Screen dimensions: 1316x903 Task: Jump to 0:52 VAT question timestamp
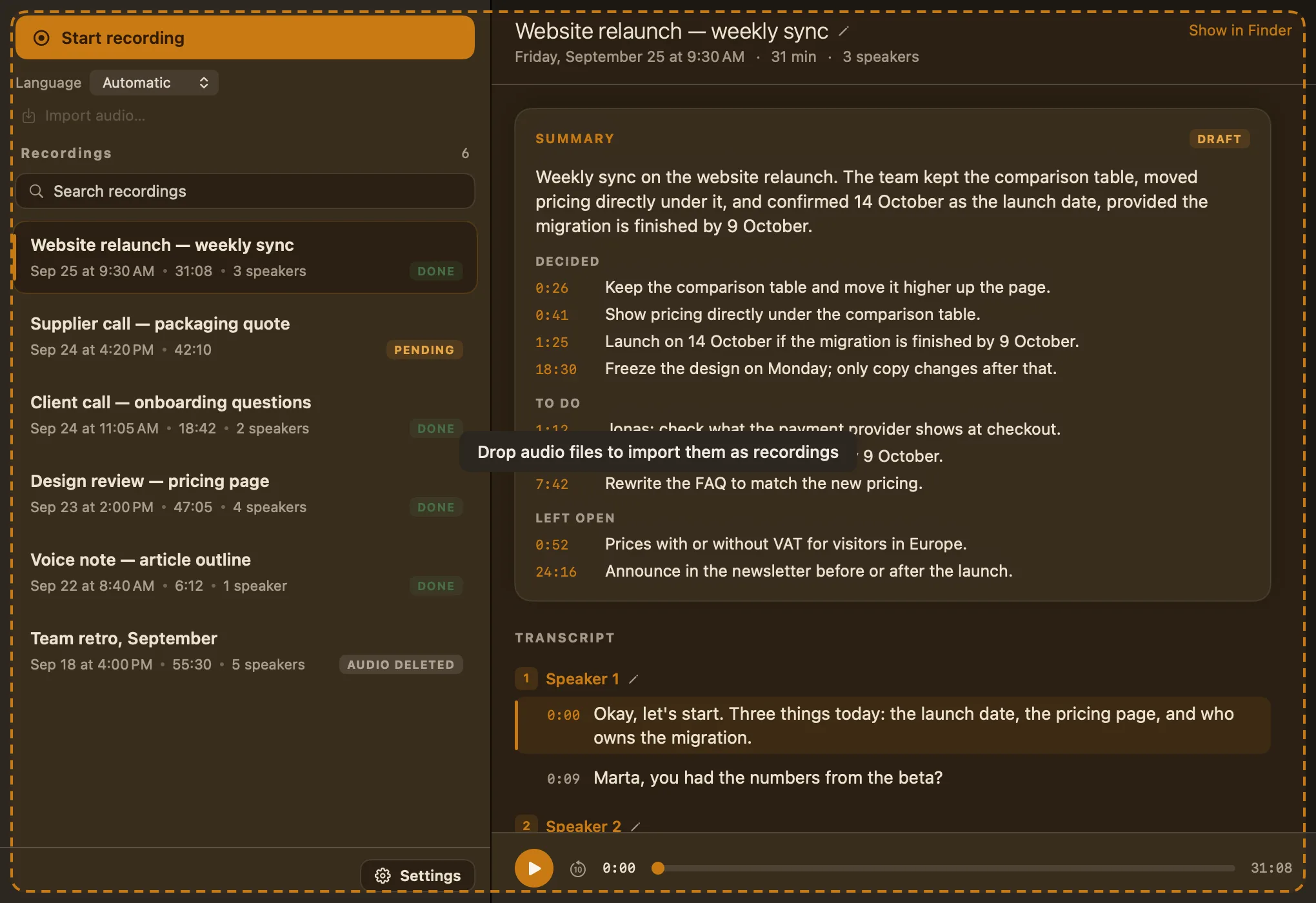tap(552, 544)
